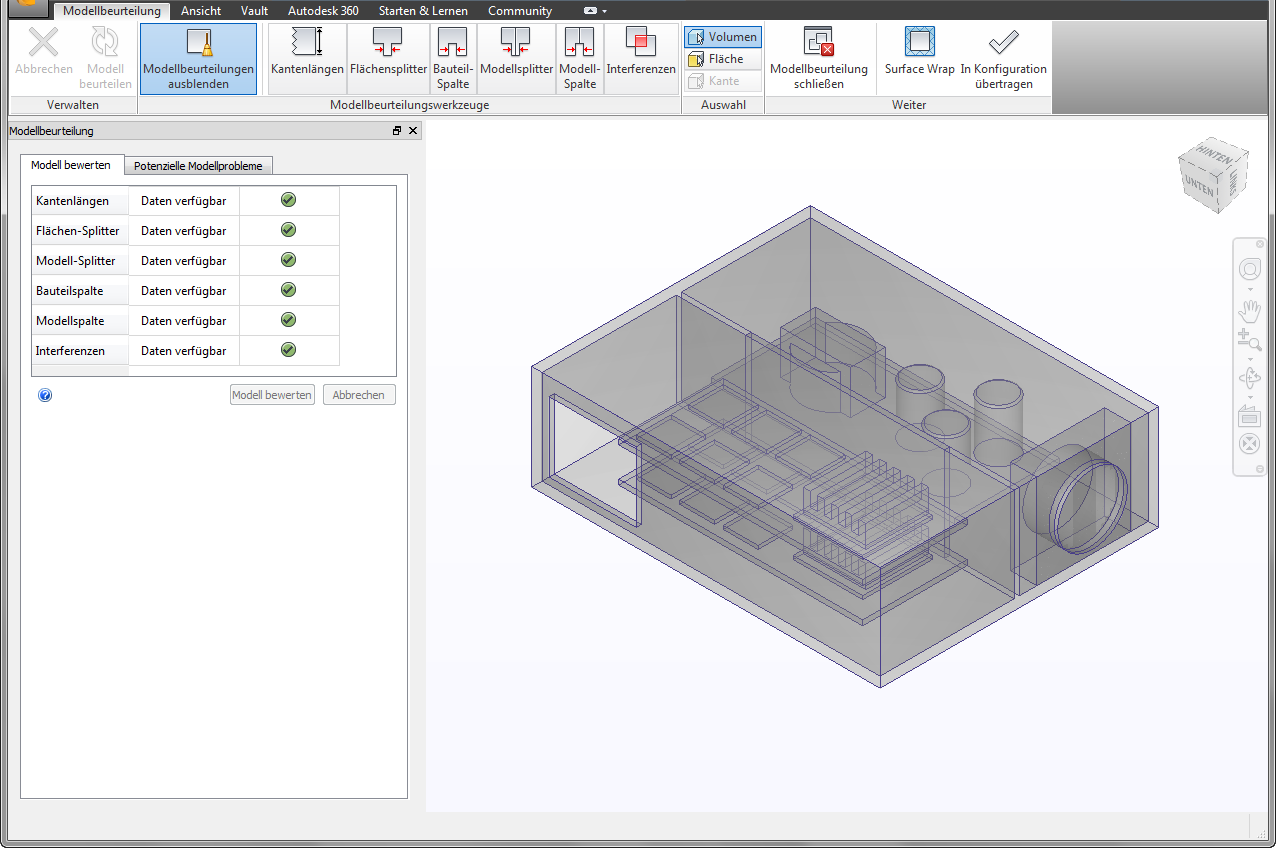Select the Modell-Spalte tool
The width and height of the screenshot is (1276, 848).
pyautogui.click(x=580, y=59)
